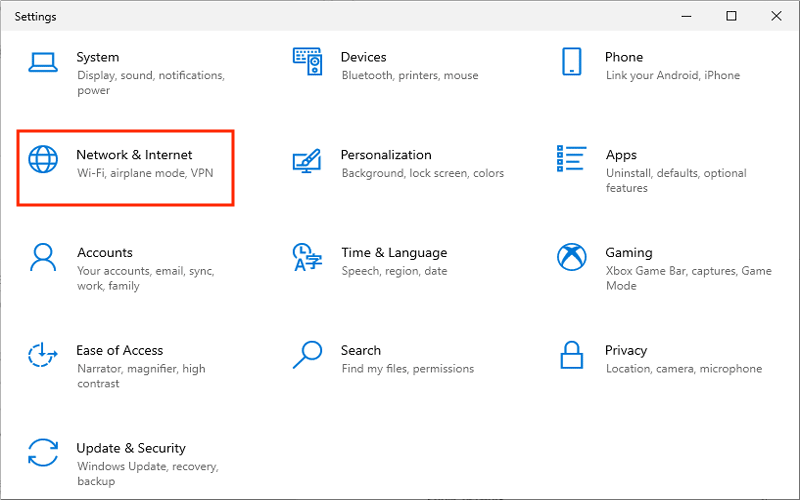Screen dimensions: 800x500
Task: Click the Personalization paintbrush icon
Action: 307,160
